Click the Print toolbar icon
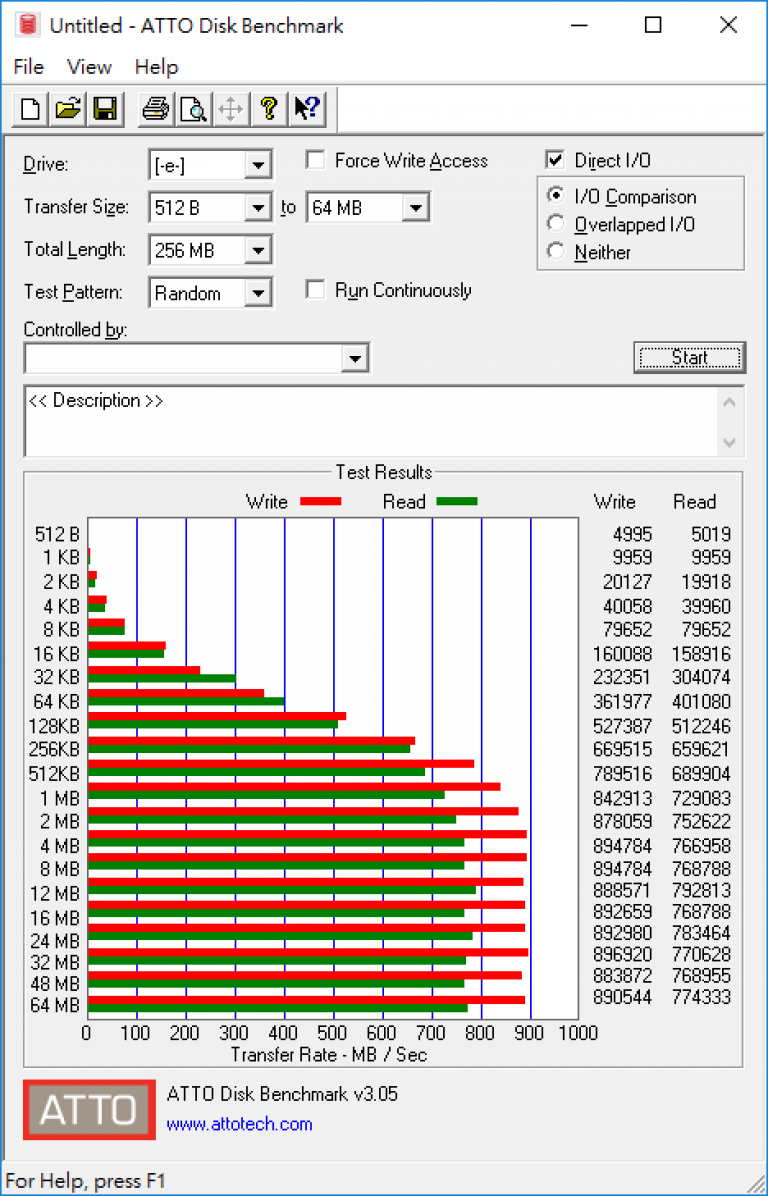 point(156,109)
